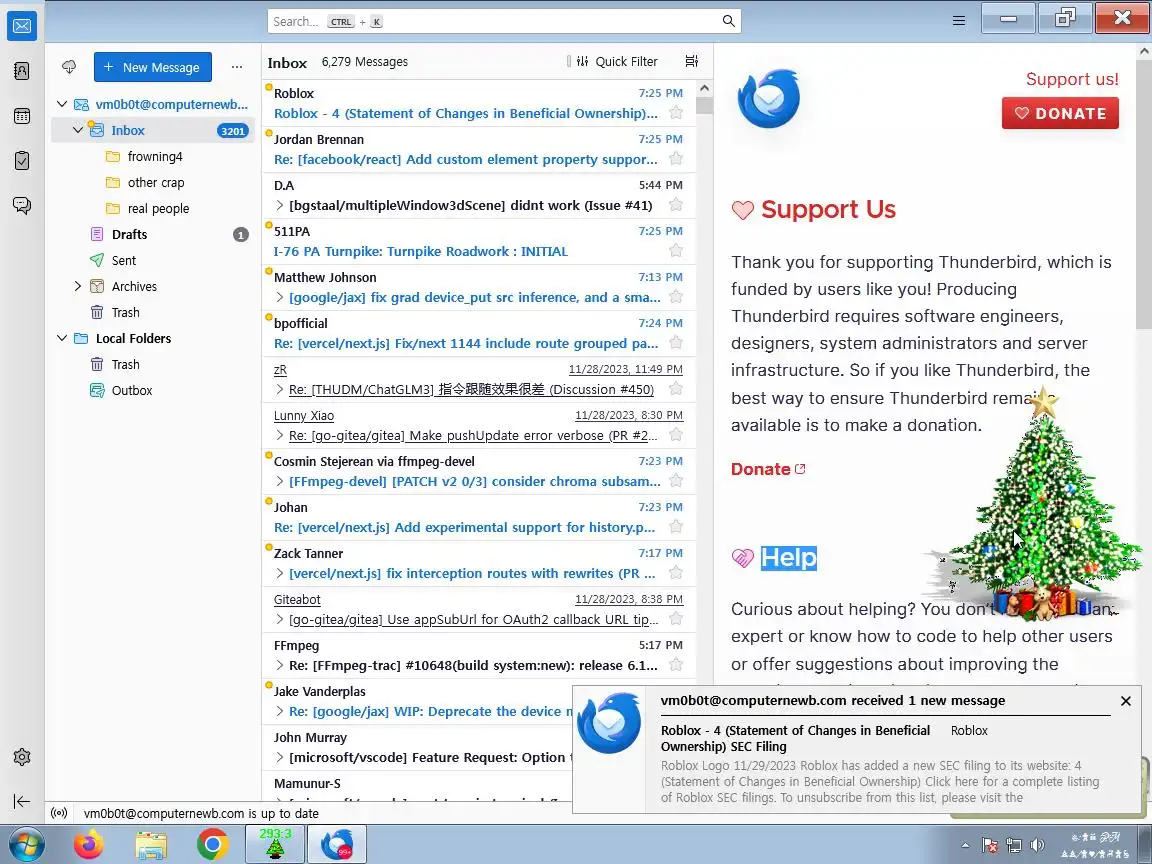Follow the Donate link
This screenshot has width=1152, height=864.
pyautogui.click(x=768, y=469)
